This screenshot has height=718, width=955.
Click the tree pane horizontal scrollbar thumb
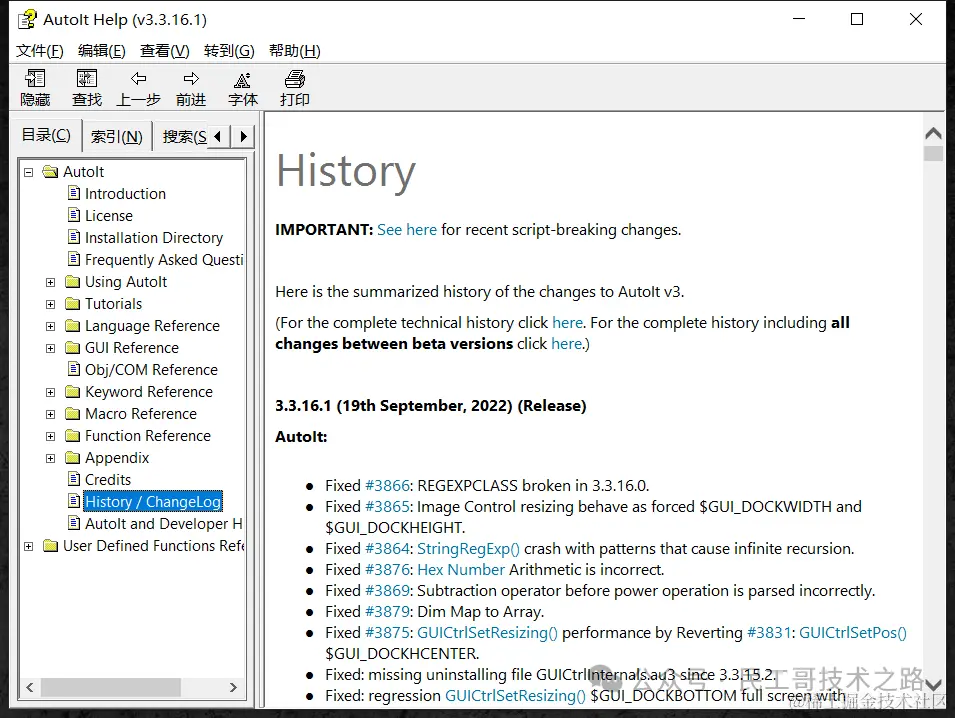(x=110, y=687)
